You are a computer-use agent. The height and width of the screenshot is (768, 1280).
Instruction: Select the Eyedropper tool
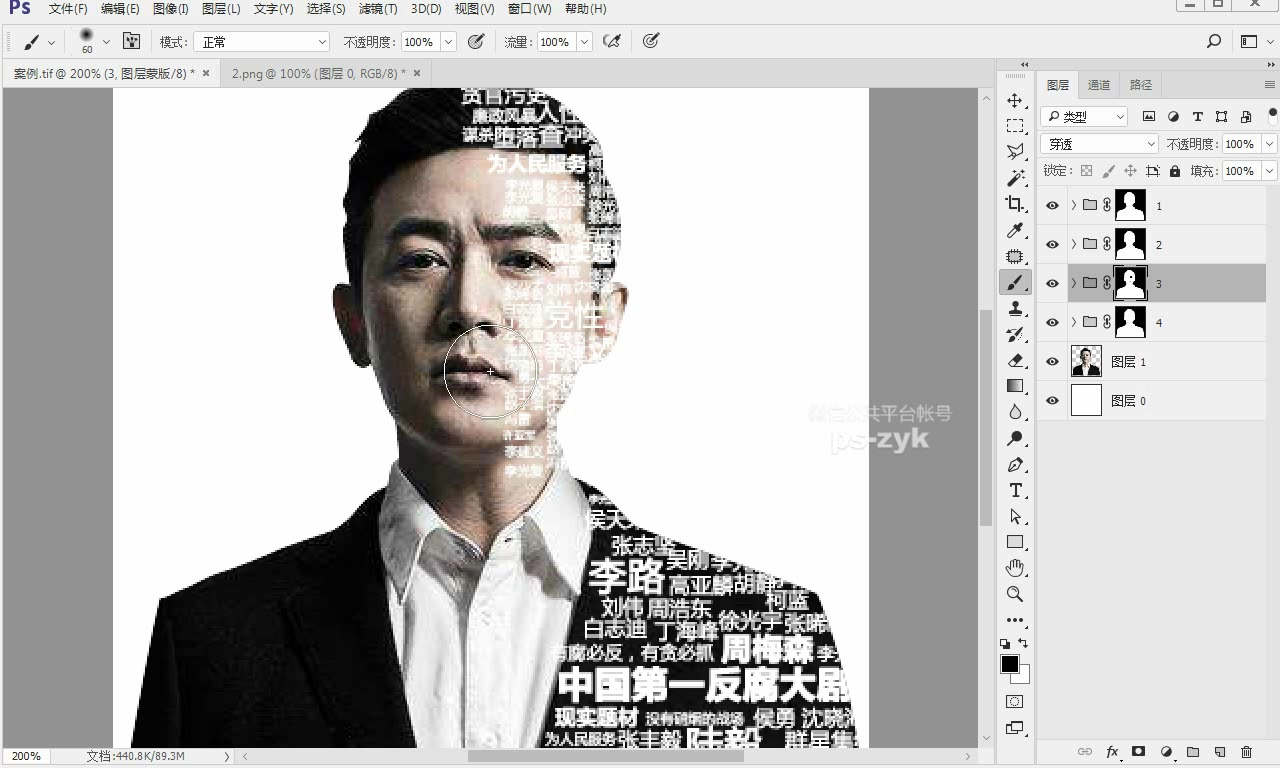(x=1015, y=230)
